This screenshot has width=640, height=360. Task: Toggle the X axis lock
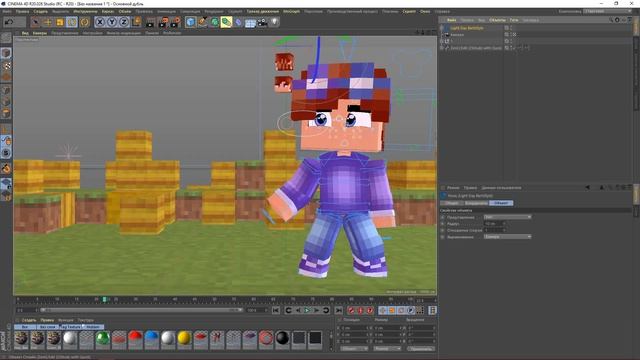(x=100, y=22)
